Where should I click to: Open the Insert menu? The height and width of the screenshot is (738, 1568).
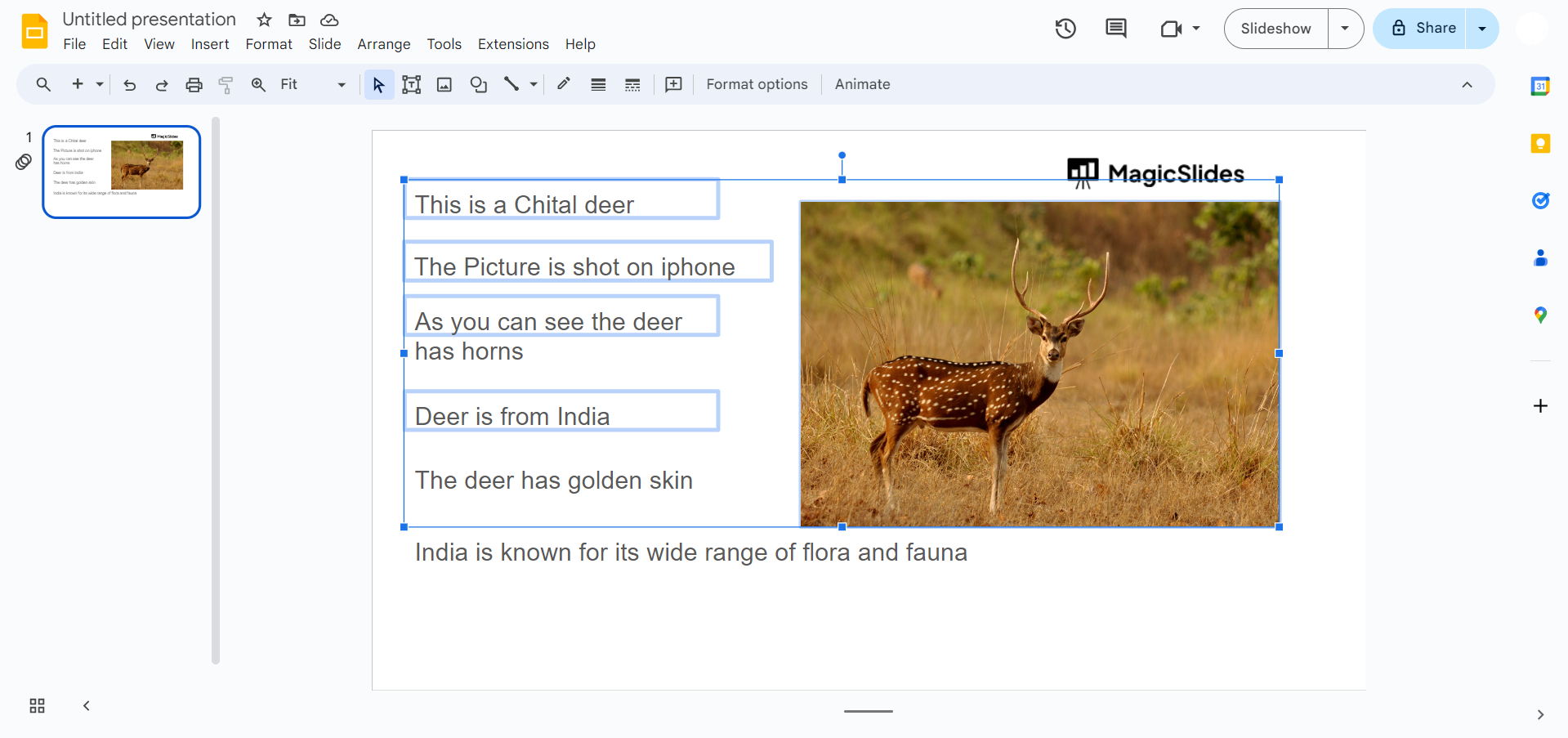pos(210,44)
